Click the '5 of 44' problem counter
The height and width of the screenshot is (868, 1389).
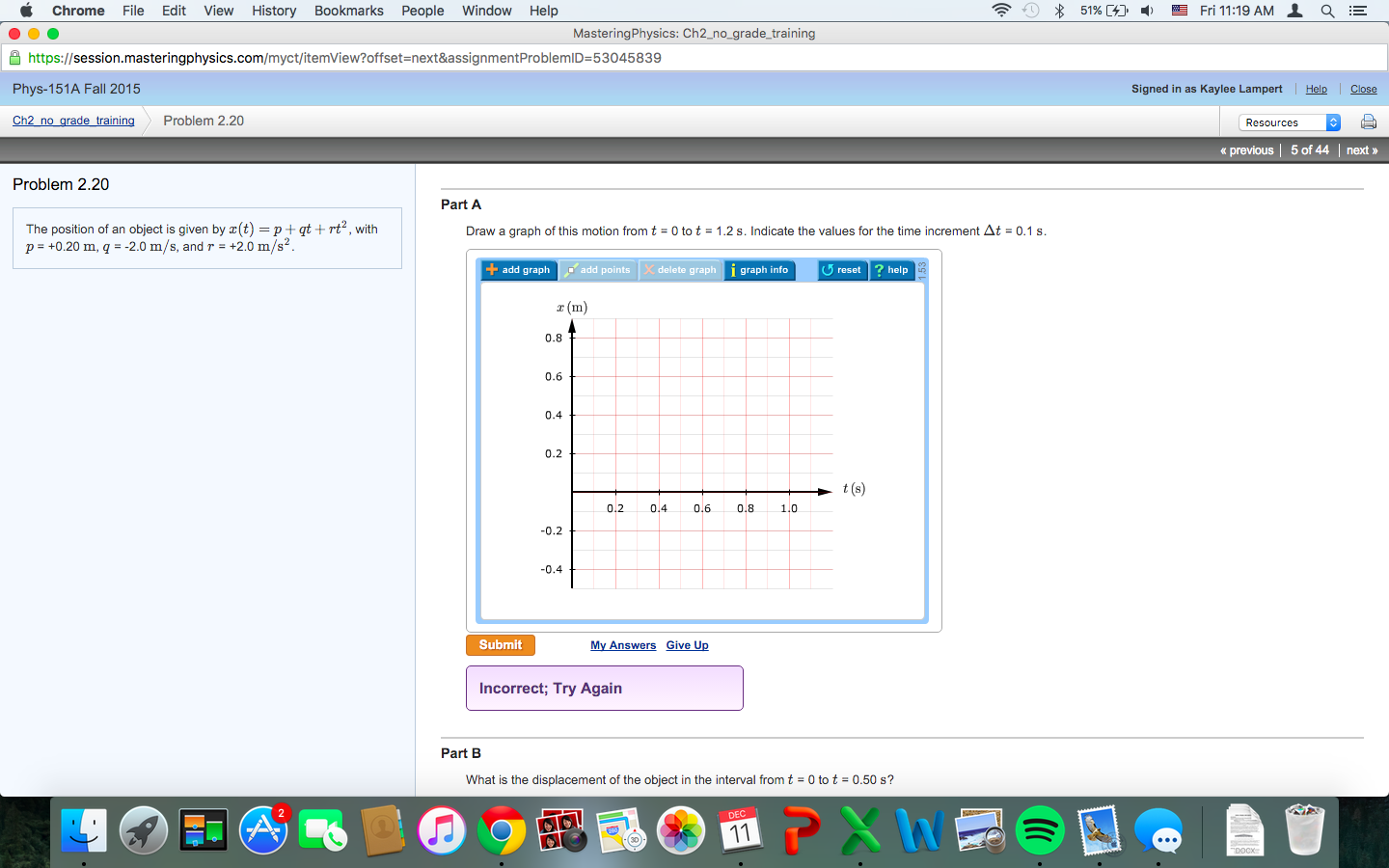coord(1310,150)
